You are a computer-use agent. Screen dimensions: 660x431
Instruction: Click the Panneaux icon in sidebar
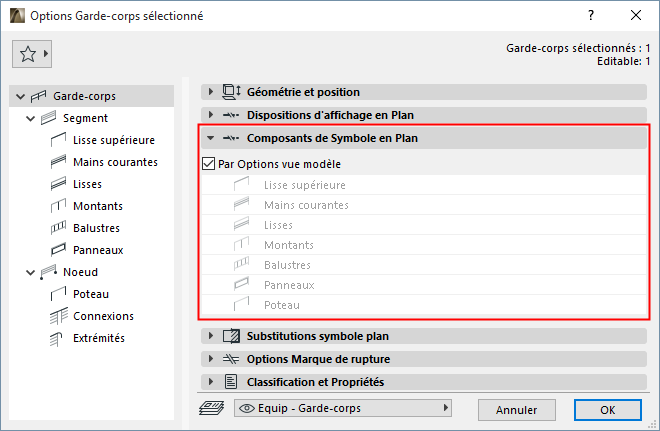tap(58, 250)
